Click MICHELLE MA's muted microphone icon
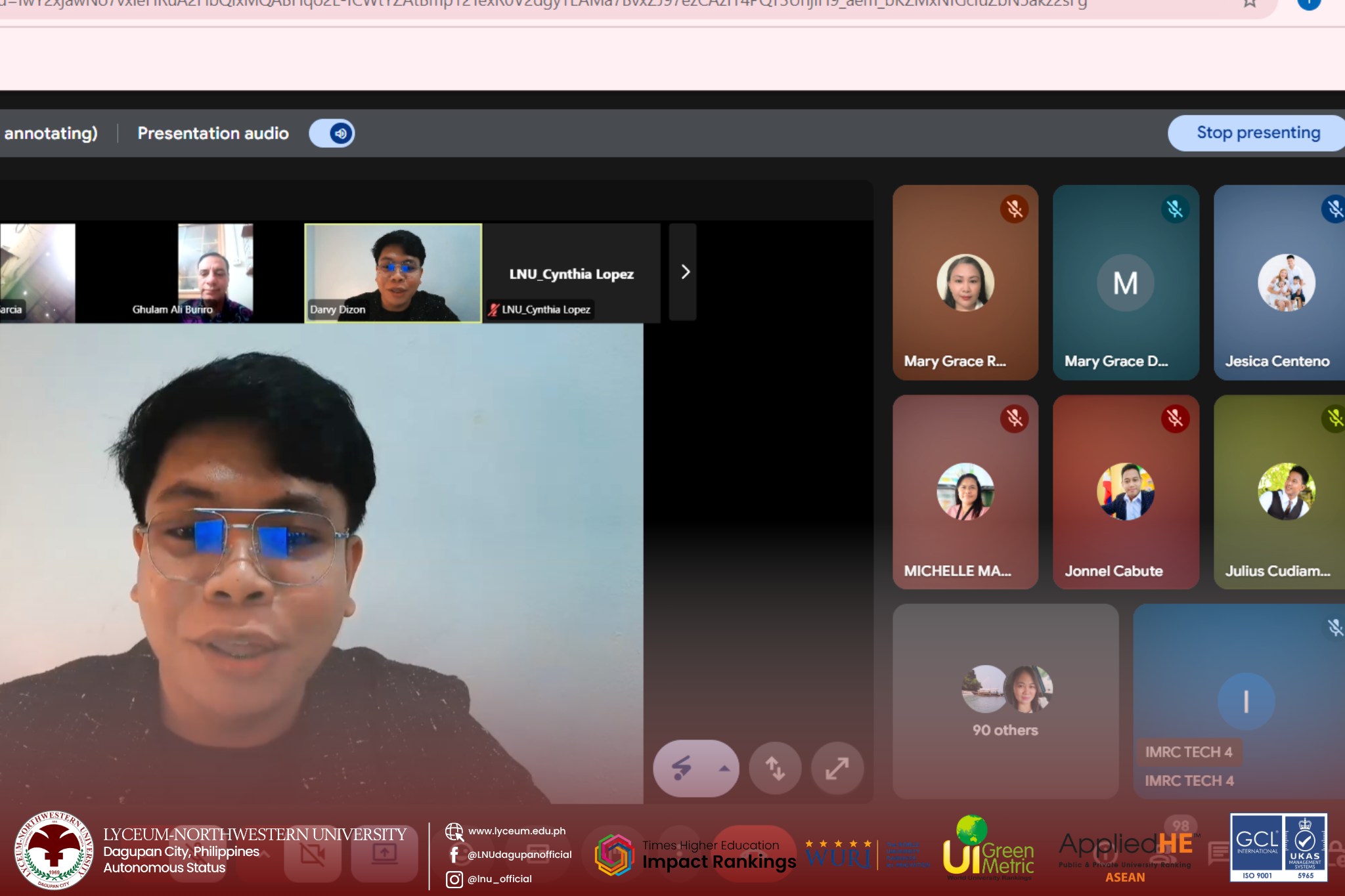This screenshot has width=1345, height=896. pyautogui.click(x=1014, y=419)
